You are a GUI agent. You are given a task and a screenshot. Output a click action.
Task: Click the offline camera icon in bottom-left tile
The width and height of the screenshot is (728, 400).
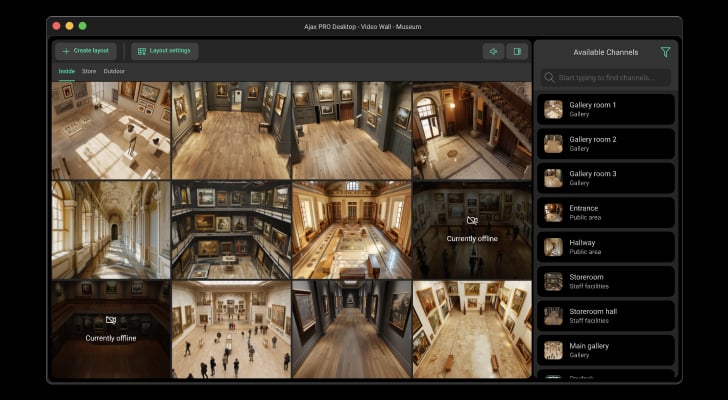(x=110, y=321)
